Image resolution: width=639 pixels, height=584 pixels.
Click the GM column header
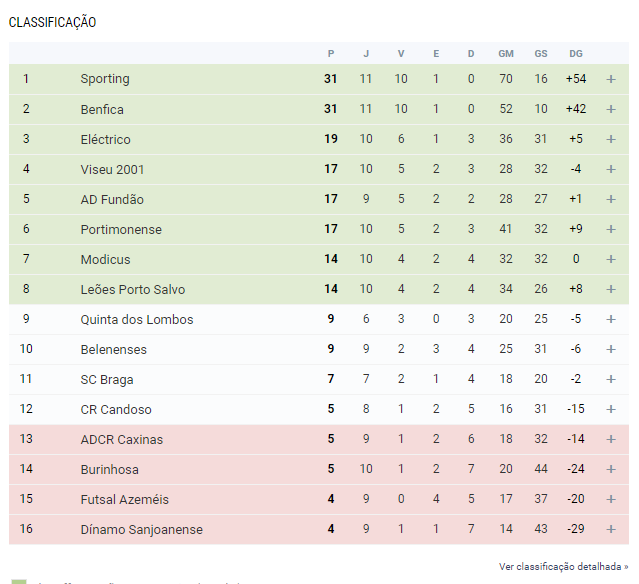[x=506, y=54]
